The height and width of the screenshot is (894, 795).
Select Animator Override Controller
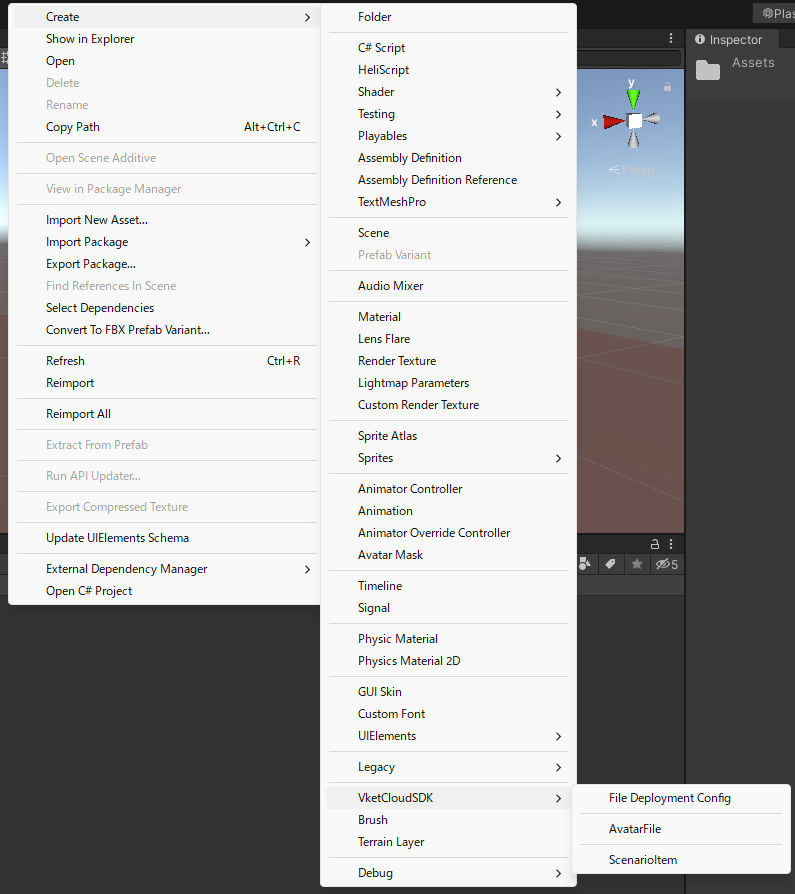click(448, 533)
